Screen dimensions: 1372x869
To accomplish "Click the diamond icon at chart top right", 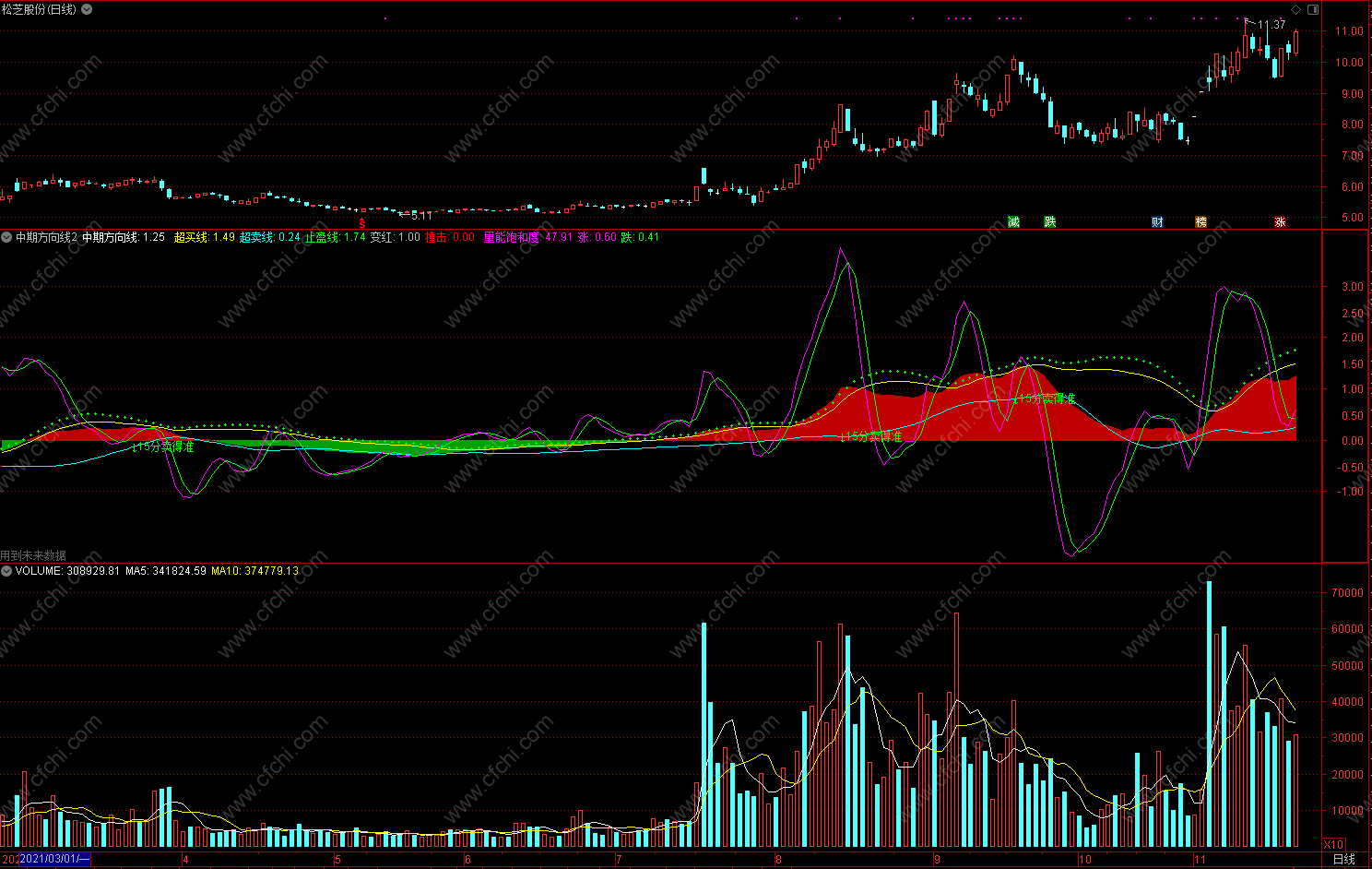I will click(x=1295, y=9).
